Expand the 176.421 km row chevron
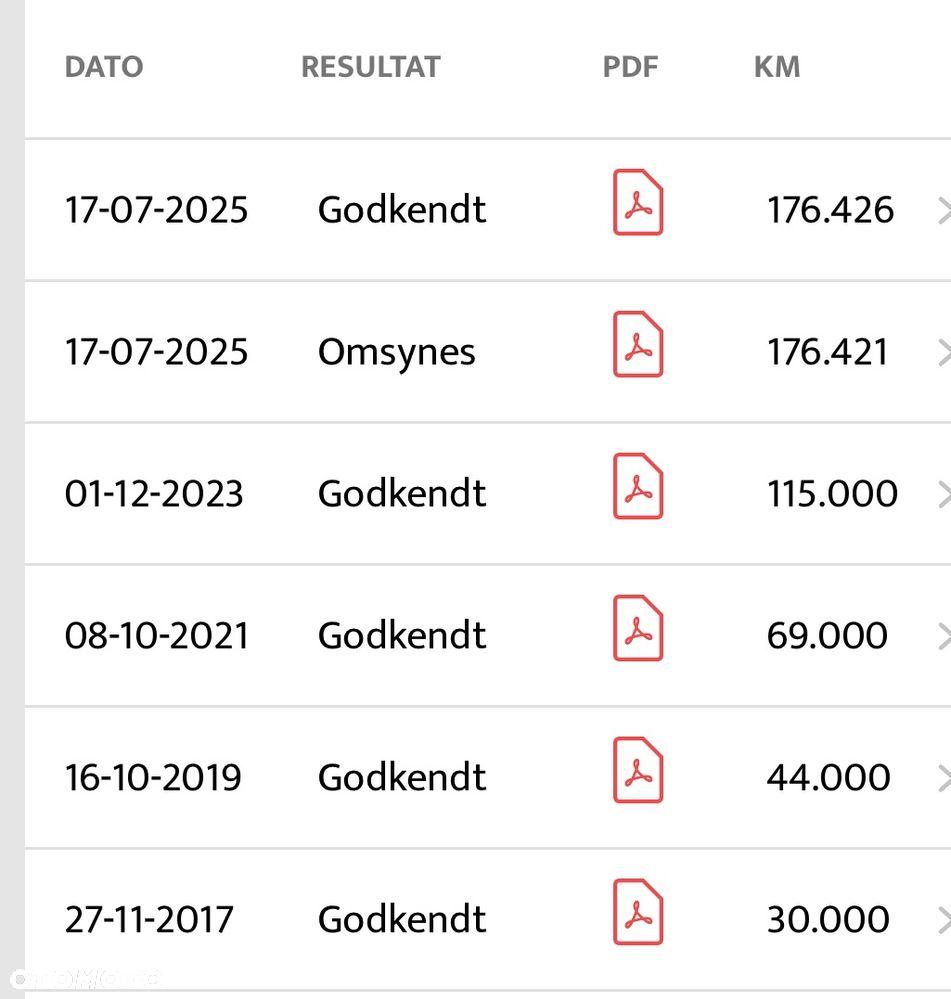Screen dimensions: 951x999 pyautogui.click(x=943, y=352)
